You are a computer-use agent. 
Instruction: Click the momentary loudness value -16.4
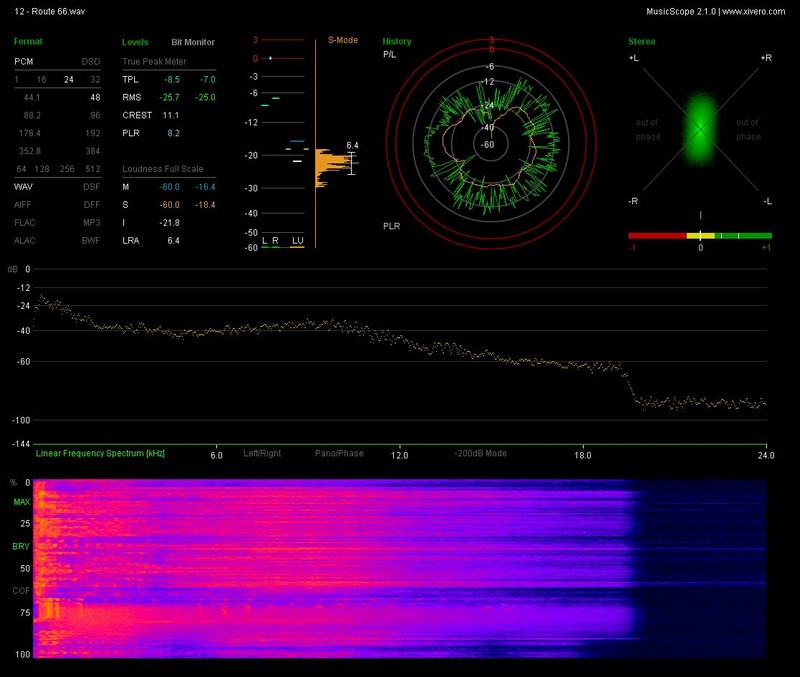click(x=206, y=187)
